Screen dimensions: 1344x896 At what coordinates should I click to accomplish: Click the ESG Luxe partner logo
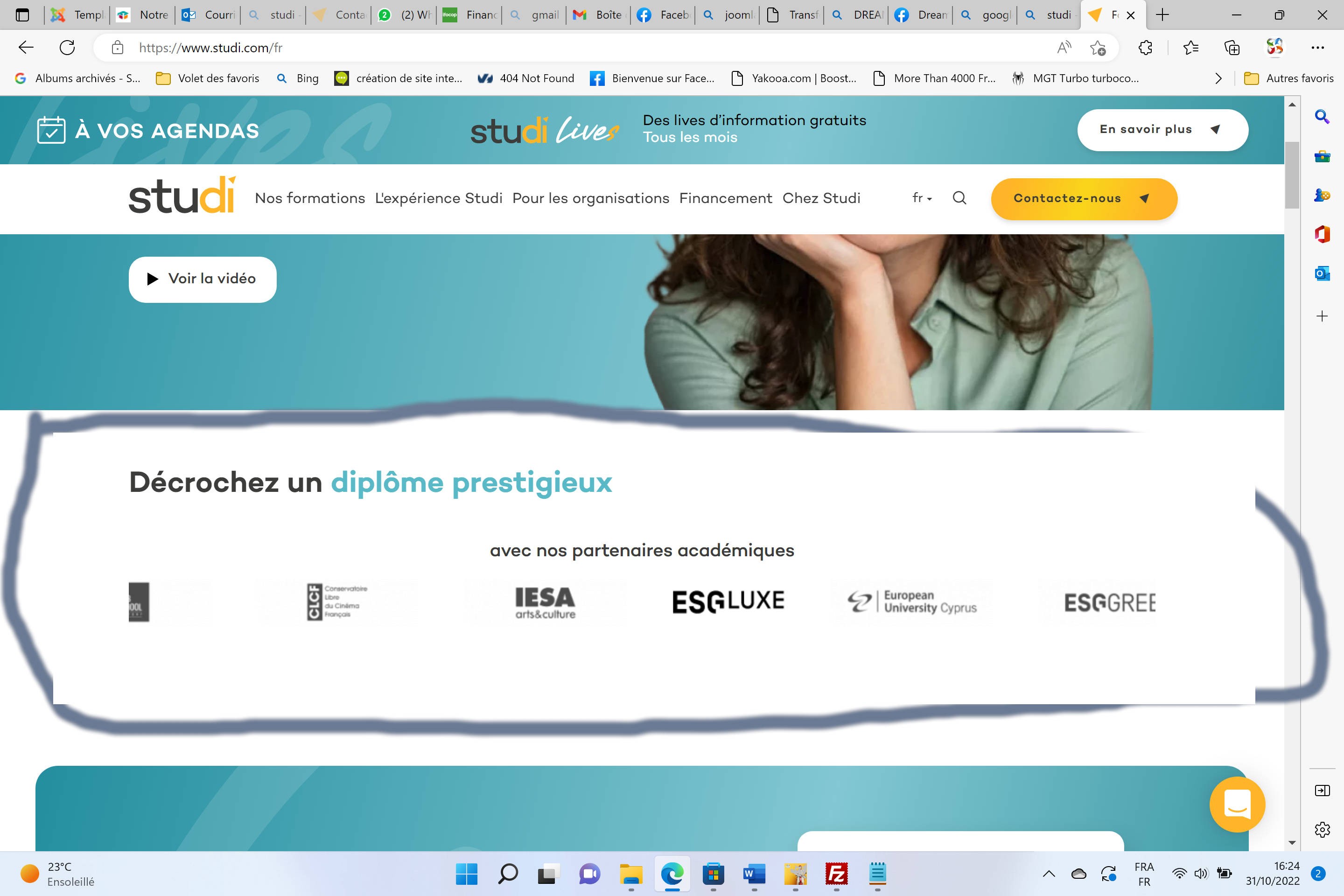(x=728, y=601)
